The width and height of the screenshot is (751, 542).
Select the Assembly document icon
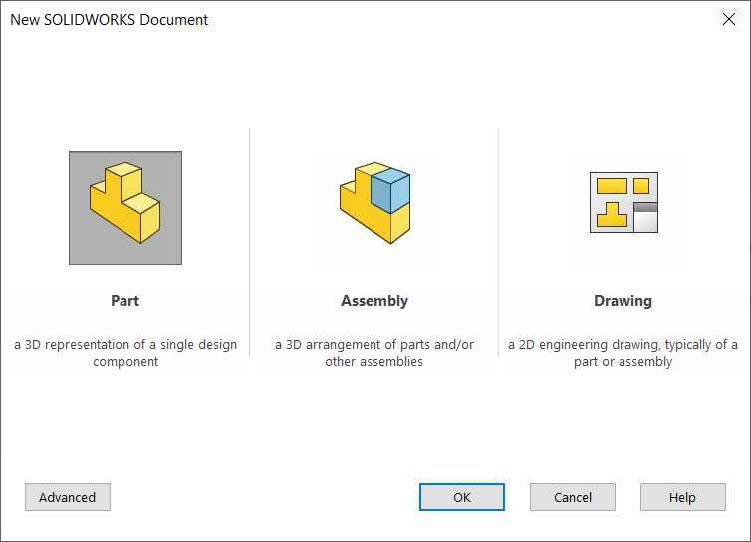(375, 203)
